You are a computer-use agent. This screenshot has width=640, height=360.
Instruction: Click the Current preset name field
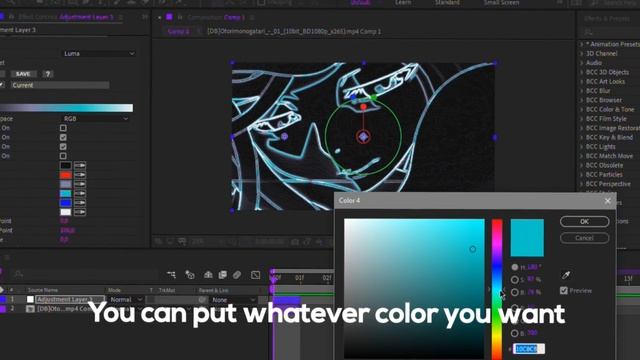(60, 85)
